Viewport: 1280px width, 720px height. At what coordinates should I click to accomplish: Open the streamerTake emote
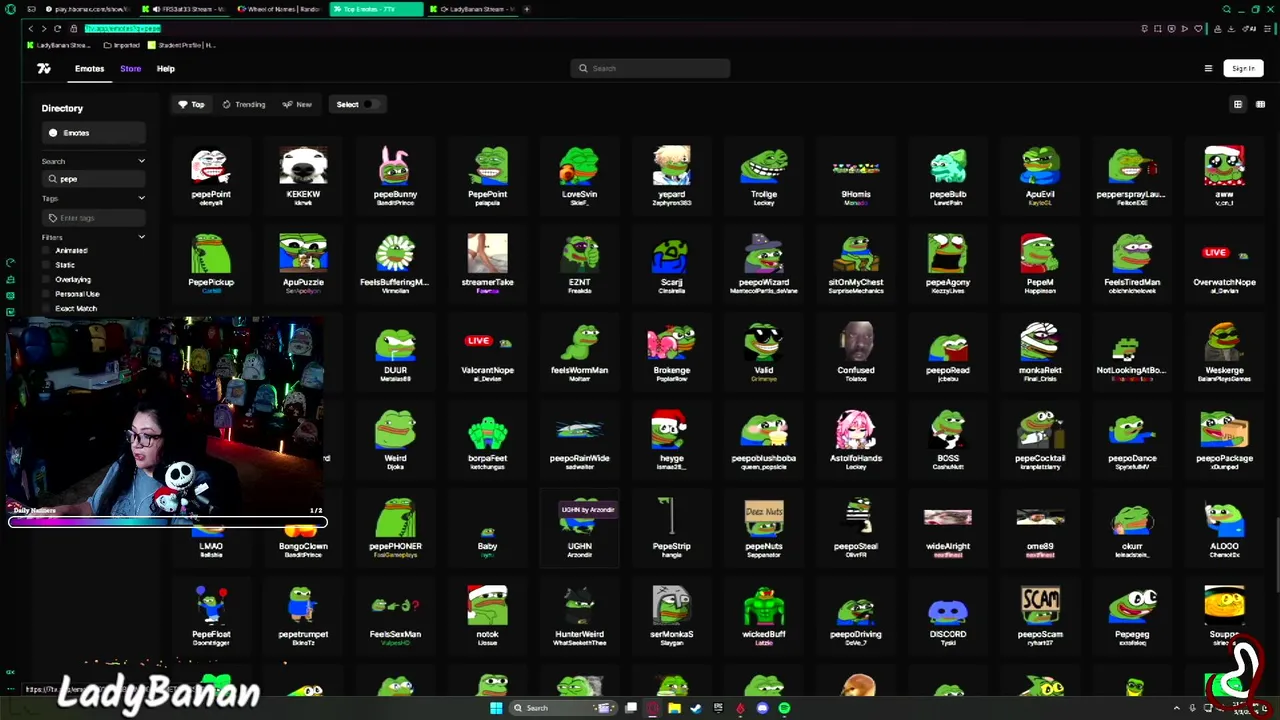(487, 264)
